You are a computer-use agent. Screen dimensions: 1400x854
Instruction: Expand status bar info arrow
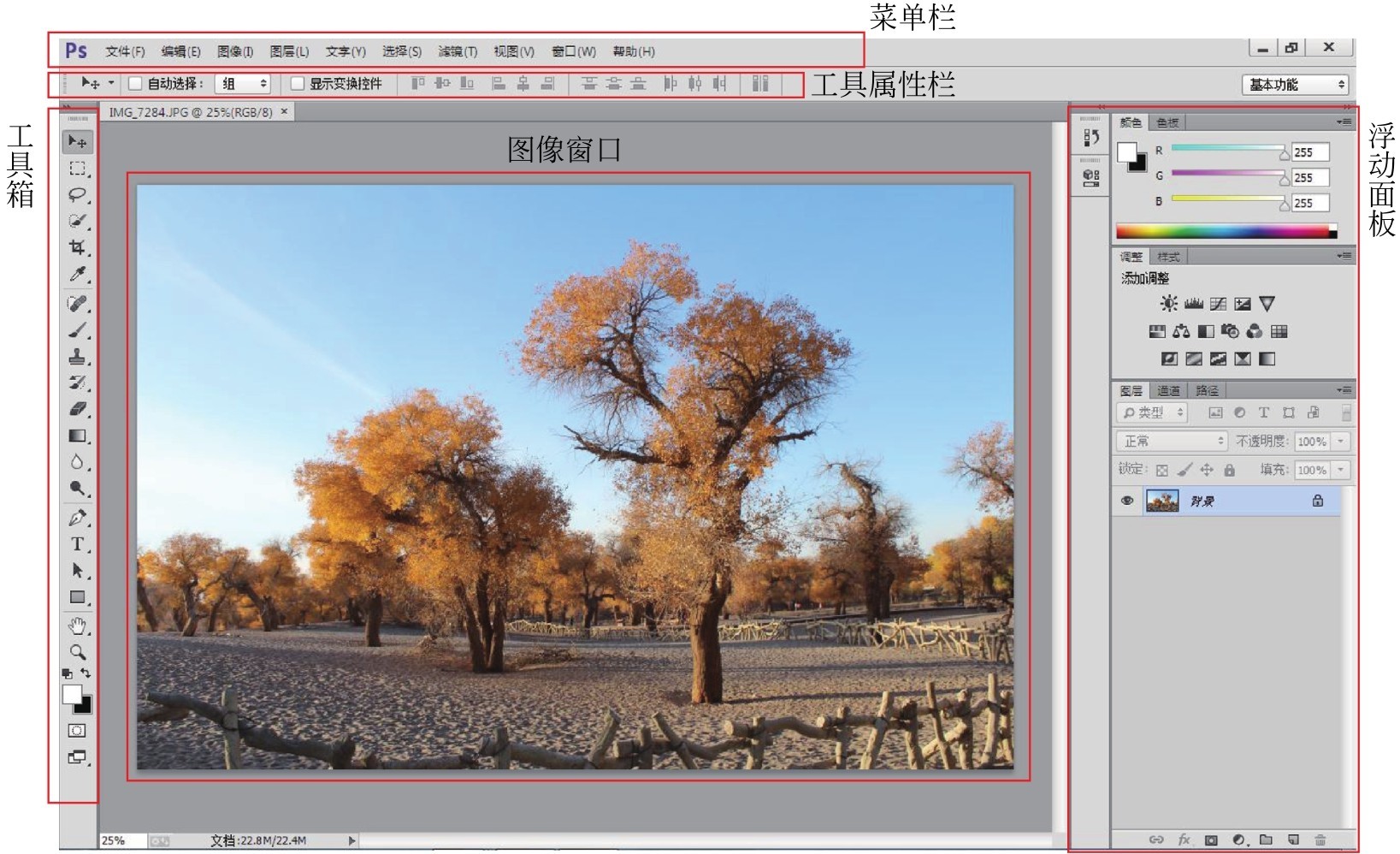click(351, 841)
